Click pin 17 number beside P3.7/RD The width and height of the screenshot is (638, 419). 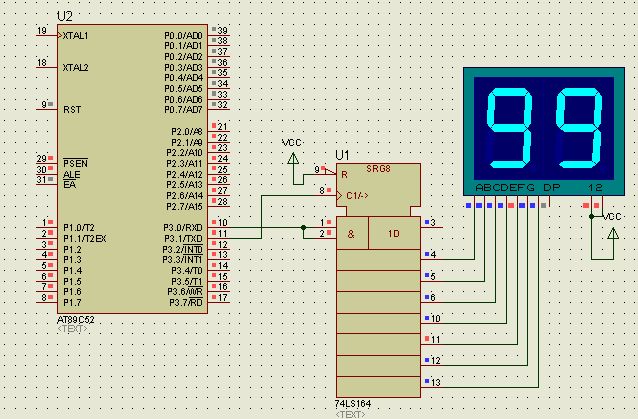(x=223, y=297)
